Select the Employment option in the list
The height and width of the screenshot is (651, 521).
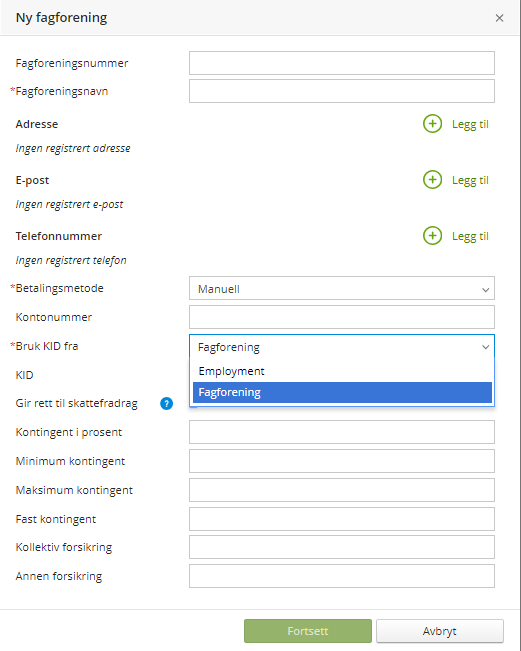(342, 371)
